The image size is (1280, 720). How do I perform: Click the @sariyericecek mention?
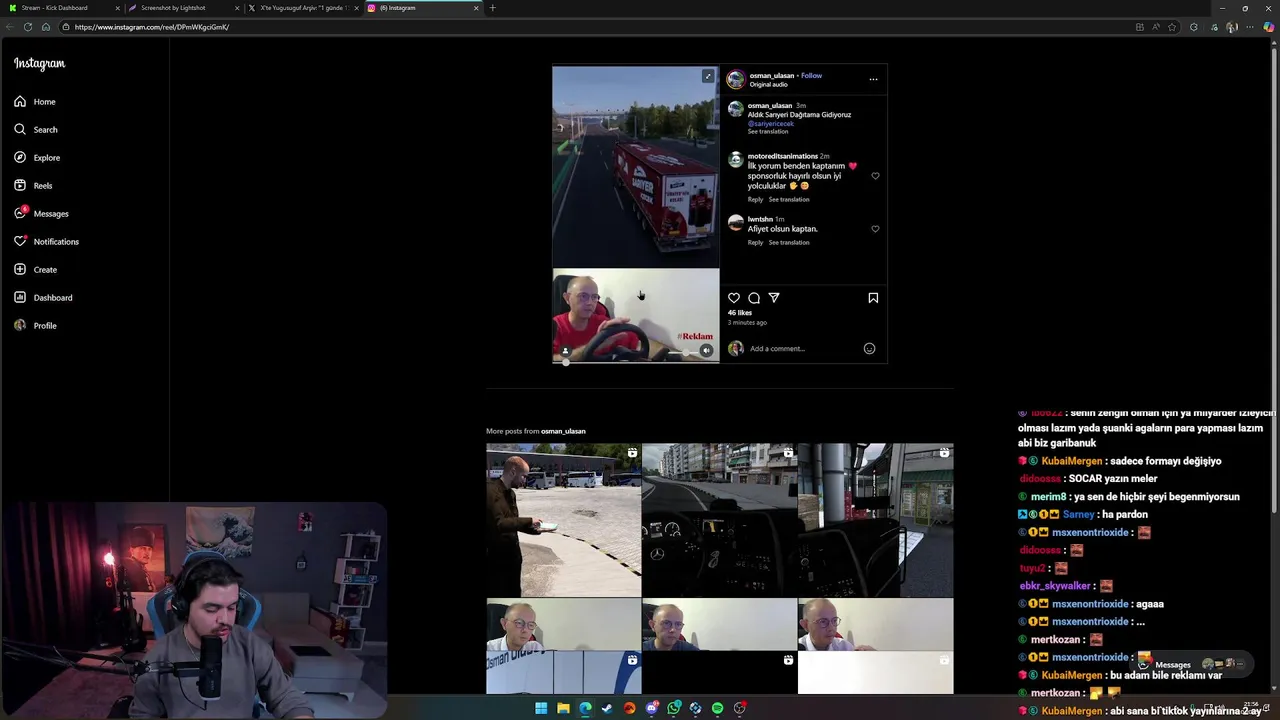click(771, 124)
